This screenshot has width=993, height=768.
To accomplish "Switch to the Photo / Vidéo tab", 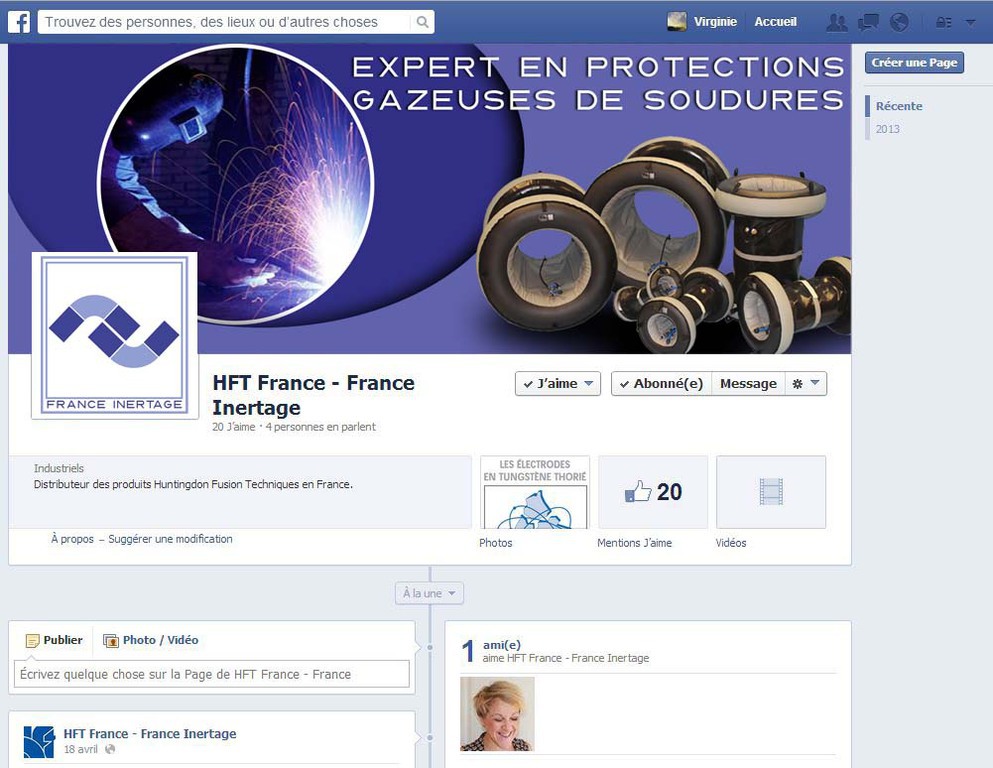I will pos(151,640).
